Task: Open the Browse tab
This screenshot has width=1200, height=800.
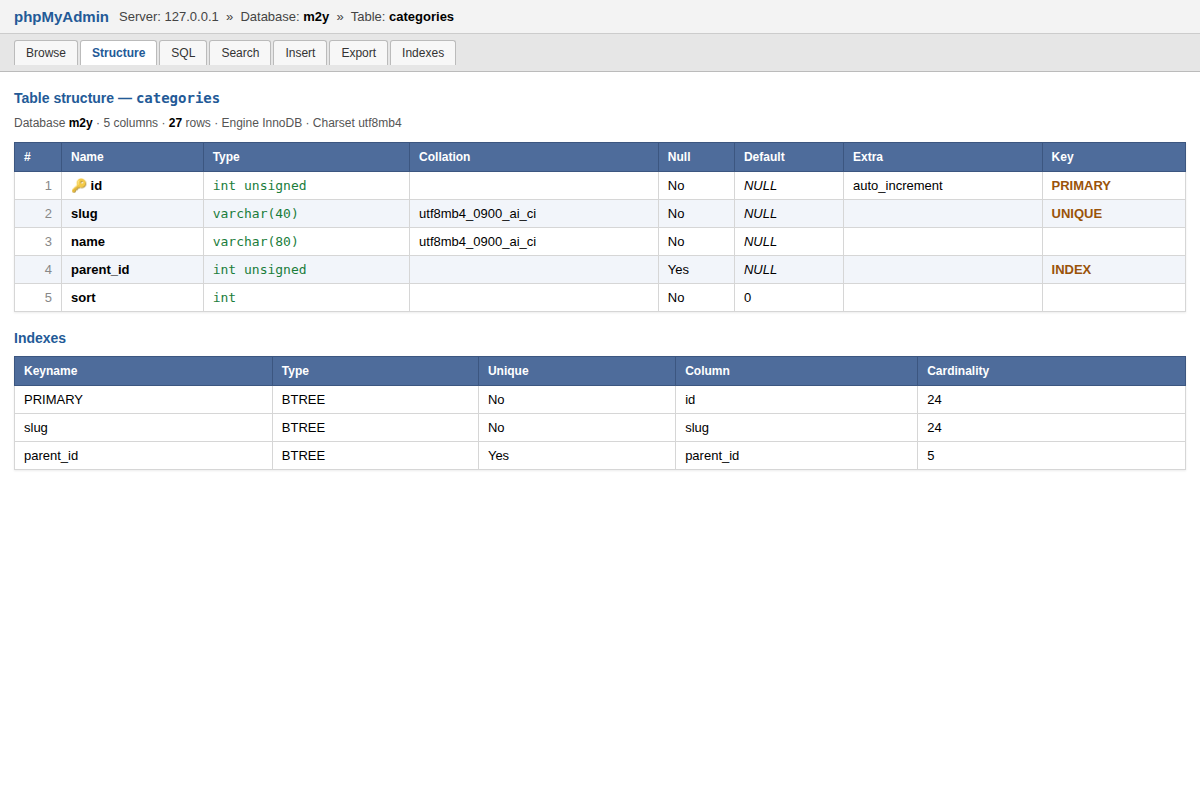Action: [x=46, y=53]
